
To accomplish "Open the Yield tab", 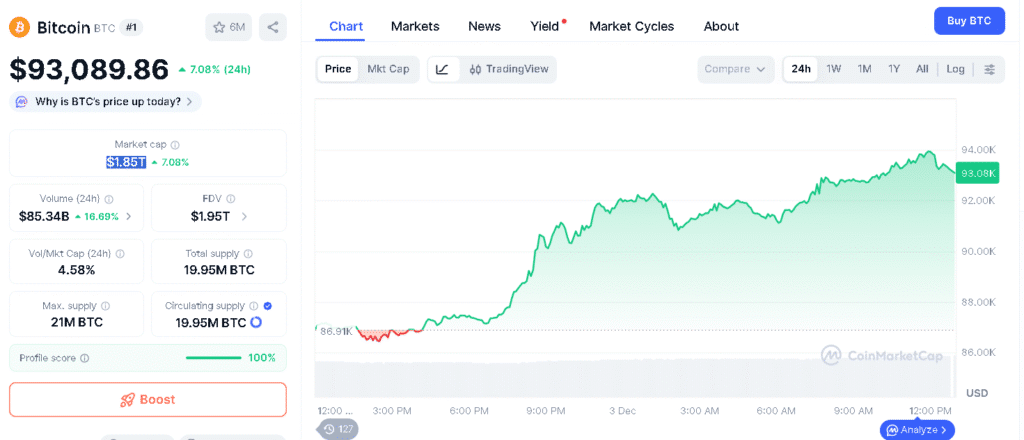I will click(x=545, y=27).
